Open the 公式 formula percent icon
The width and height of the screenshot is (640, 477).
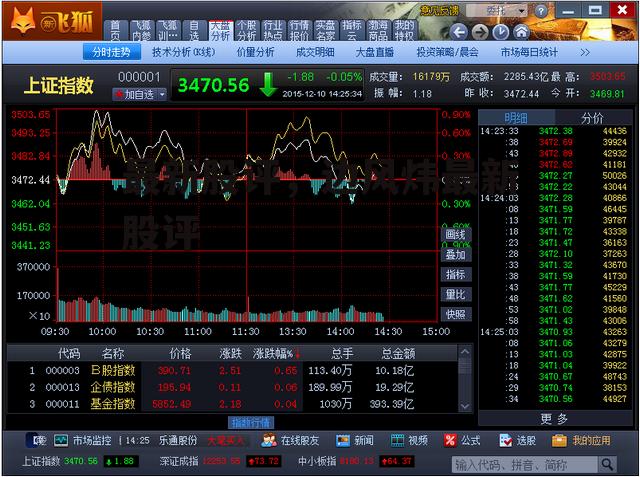click(x=450, y=440)
